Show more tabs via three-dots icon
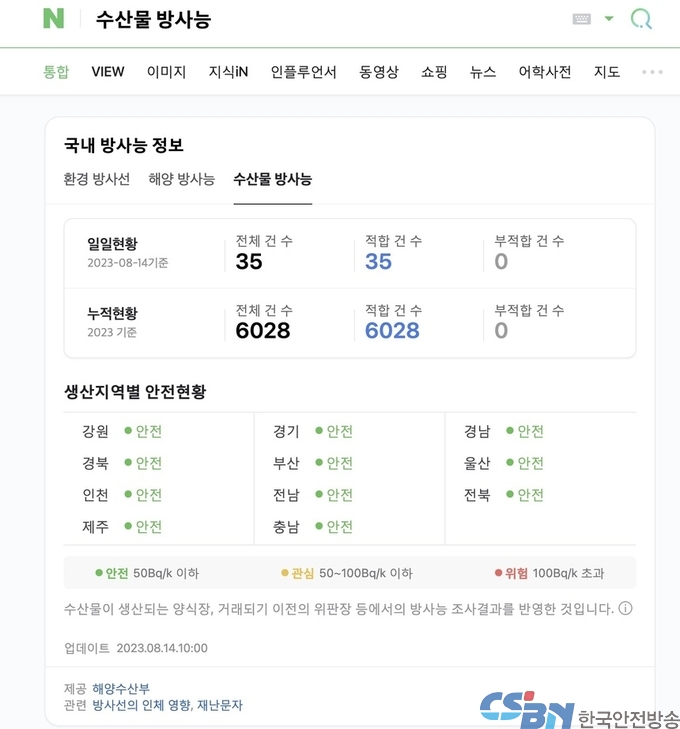The height and width of the screenshot is (729, 680). tap(652, 72)
